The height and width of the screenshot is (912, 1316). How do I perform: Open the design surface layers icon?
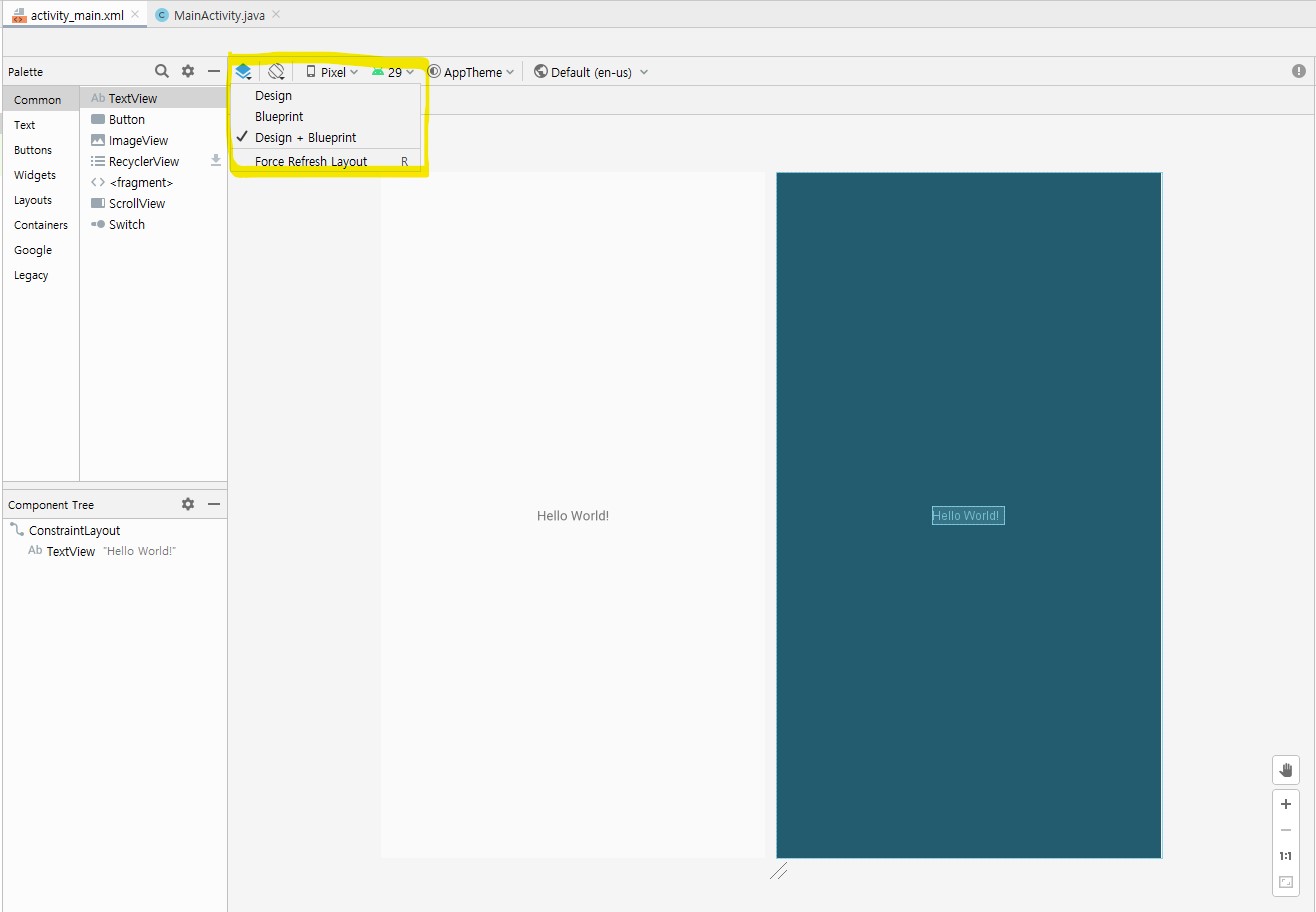pos(243,72)
